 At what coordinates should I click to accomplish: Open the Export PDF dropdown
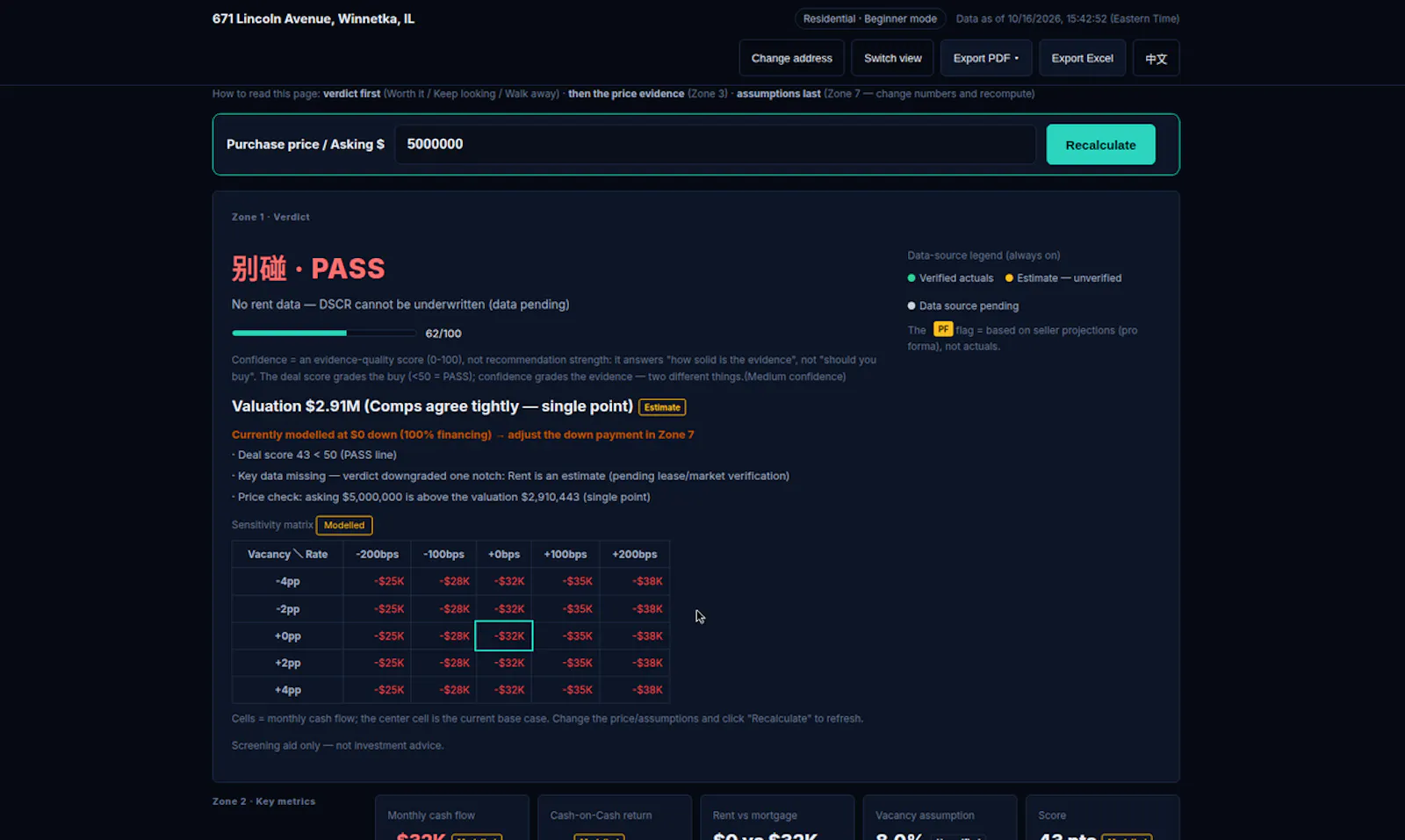[x=985, y=58]
